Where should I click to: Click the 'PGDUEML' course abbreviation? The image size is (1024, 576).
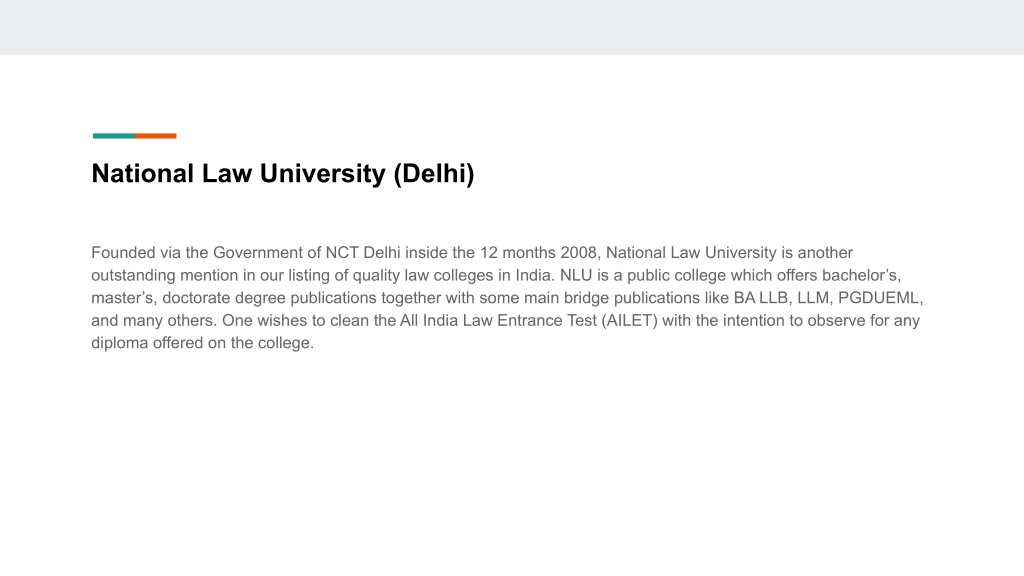pyautogui.click(x=879, y=298)
